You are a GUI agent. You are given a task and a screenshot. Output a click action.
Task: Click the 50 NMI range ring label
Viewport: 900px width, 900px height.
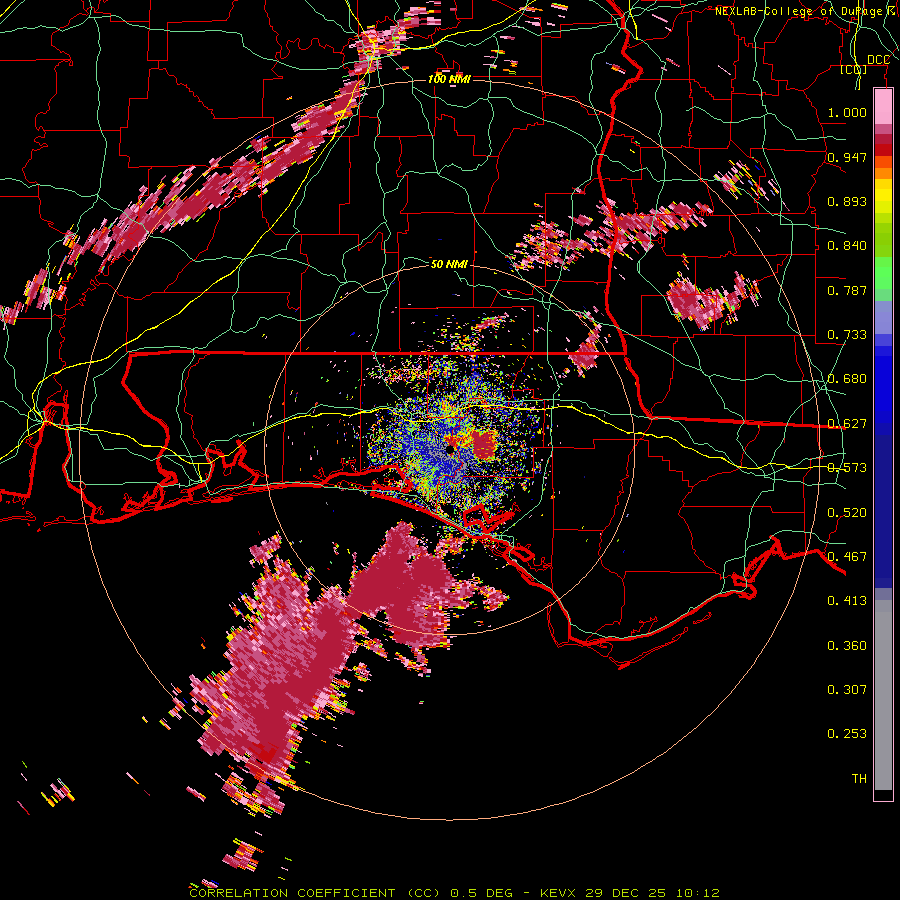coord(449,264)
